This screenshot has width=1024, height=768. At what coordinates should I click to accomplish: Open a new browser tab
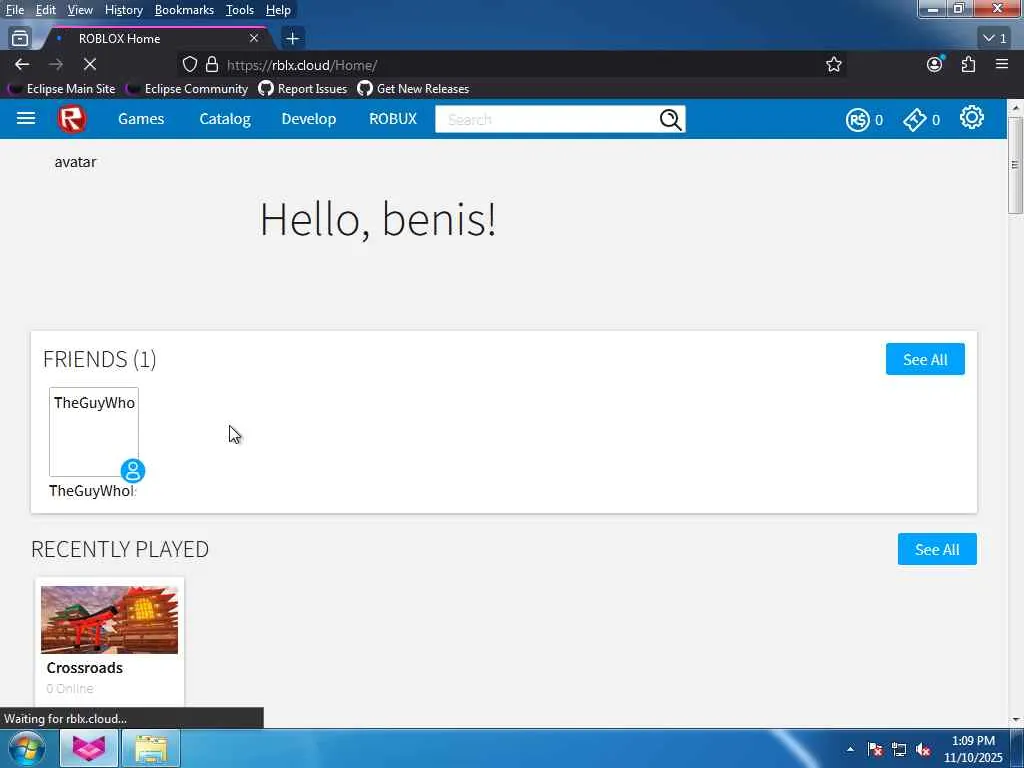click(292, 39)
